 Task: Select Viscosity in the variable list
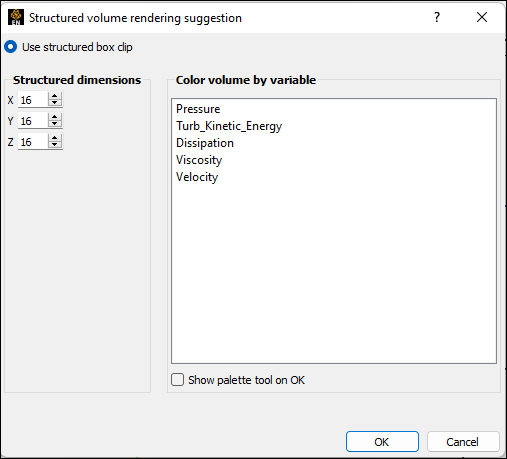(x=334, y=160)
